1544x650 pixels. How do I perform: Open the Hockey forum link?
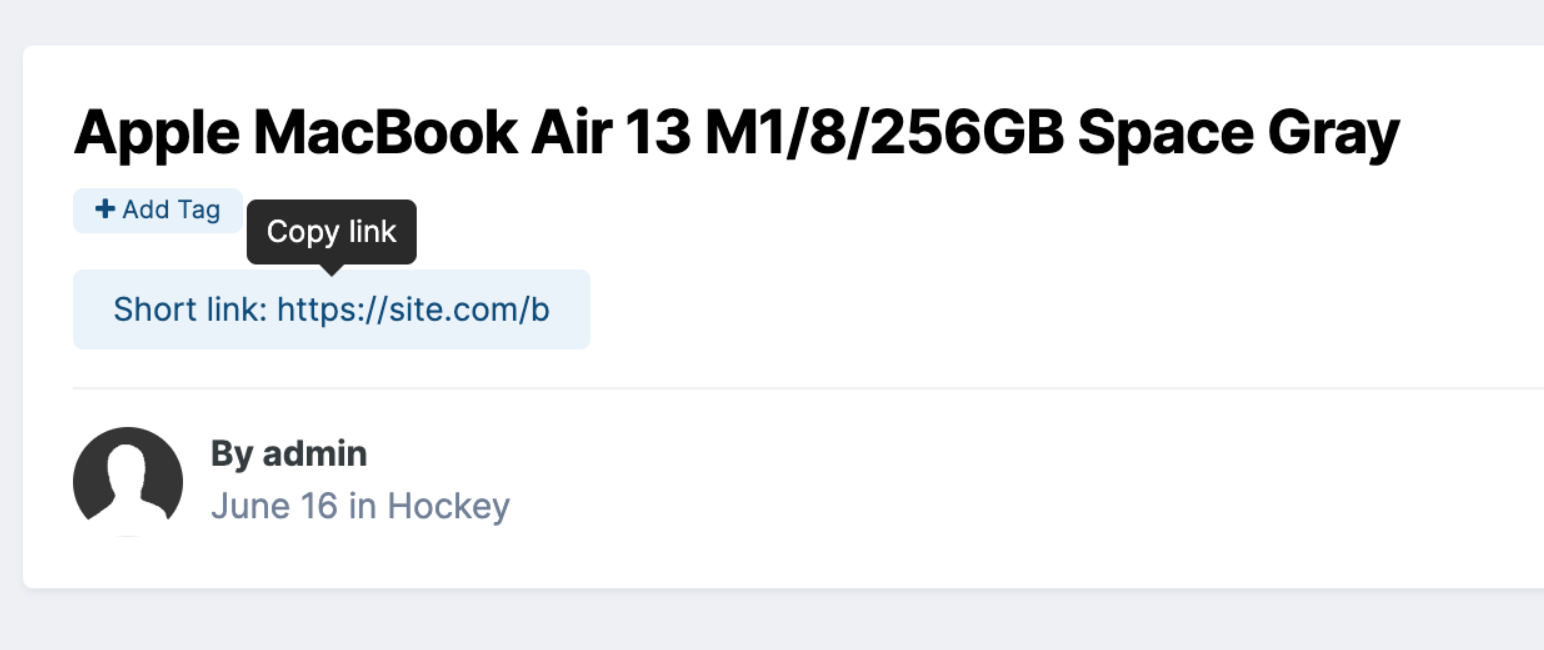click(448, 506)
